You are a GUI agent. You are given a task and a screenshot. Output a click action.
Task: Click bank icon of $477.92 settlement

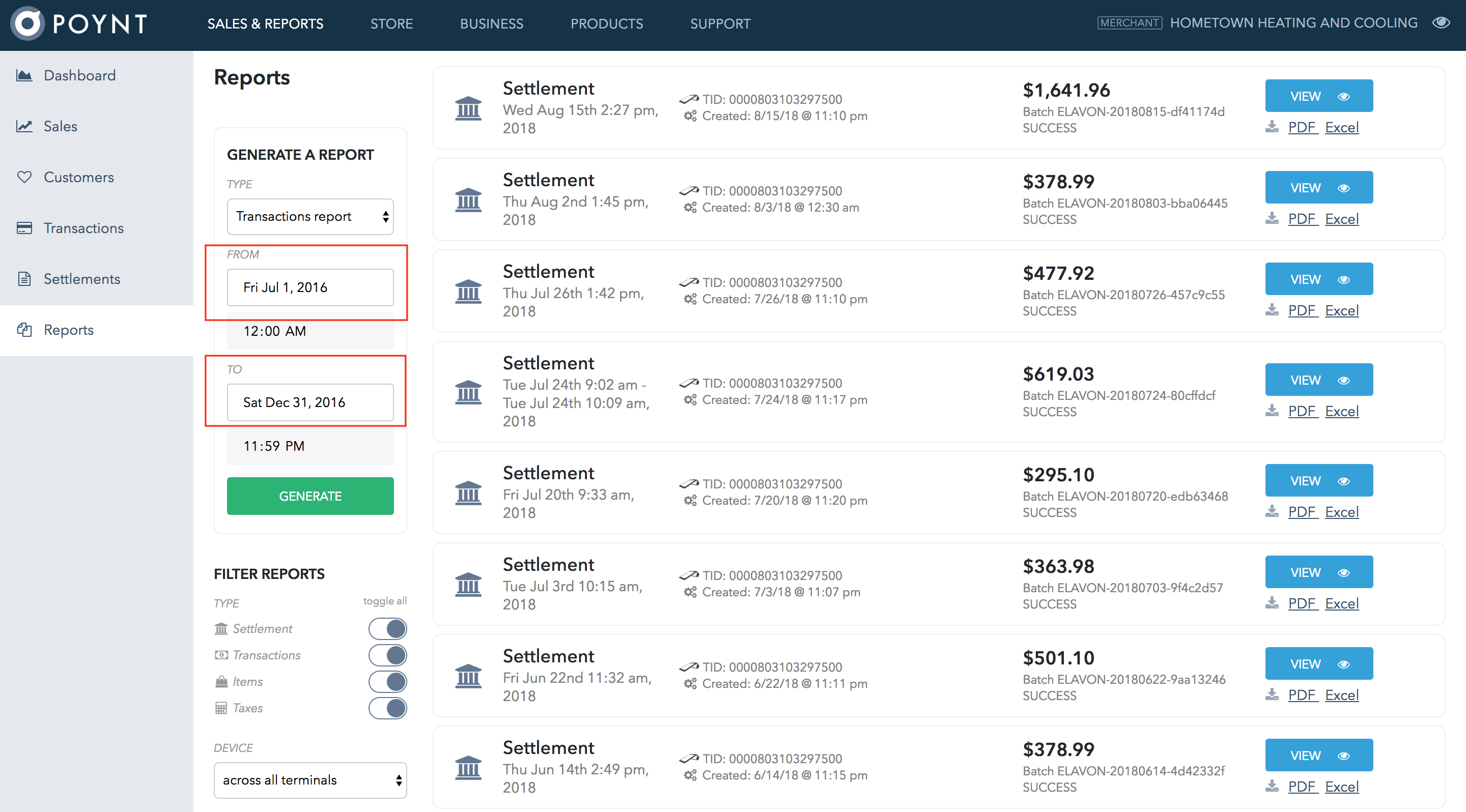click(468, 291)
